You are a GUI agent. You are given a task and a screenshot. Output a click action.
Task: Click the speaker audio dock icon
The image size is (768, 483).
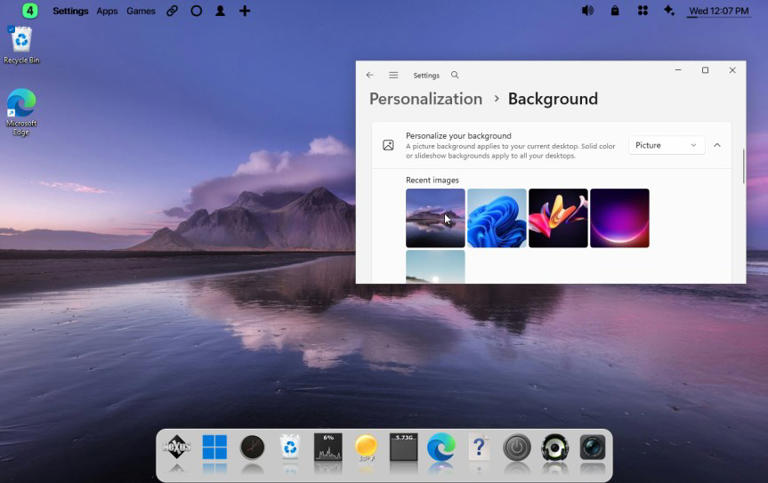coord(554,447)
